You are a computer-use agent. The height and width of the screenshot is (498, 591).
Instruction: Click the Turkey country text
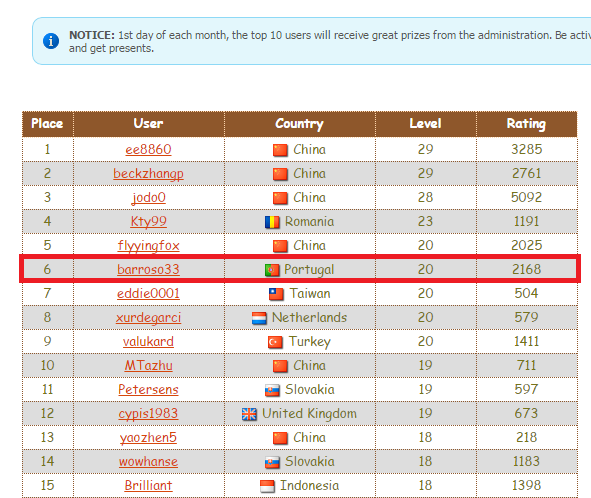[x=310, y=342]
